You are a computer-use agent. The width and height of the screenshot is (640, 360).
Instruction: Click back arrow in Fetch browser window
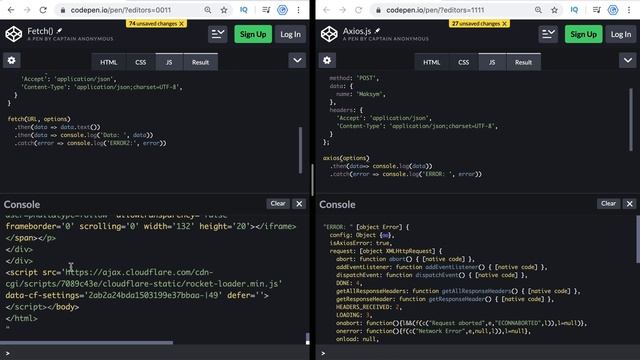pos(11,10)
